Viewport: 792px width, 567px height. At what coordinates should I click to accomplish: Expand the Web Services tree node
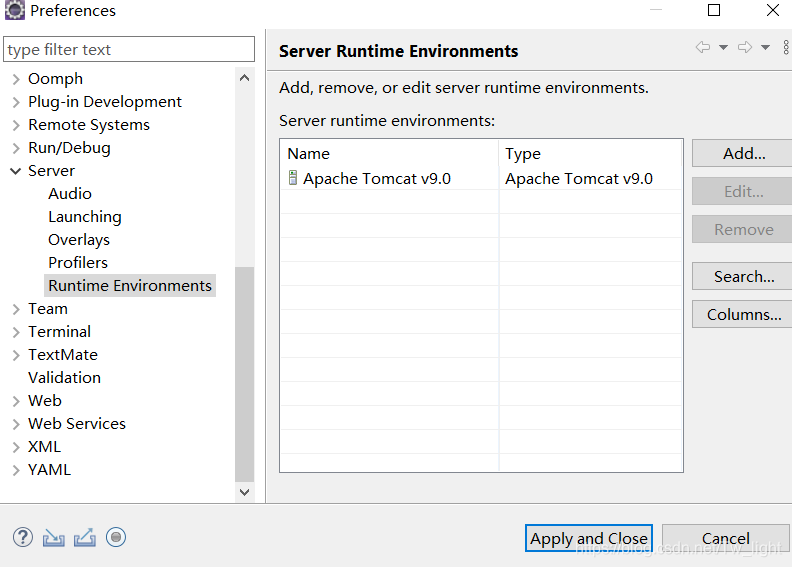[16, 424]
